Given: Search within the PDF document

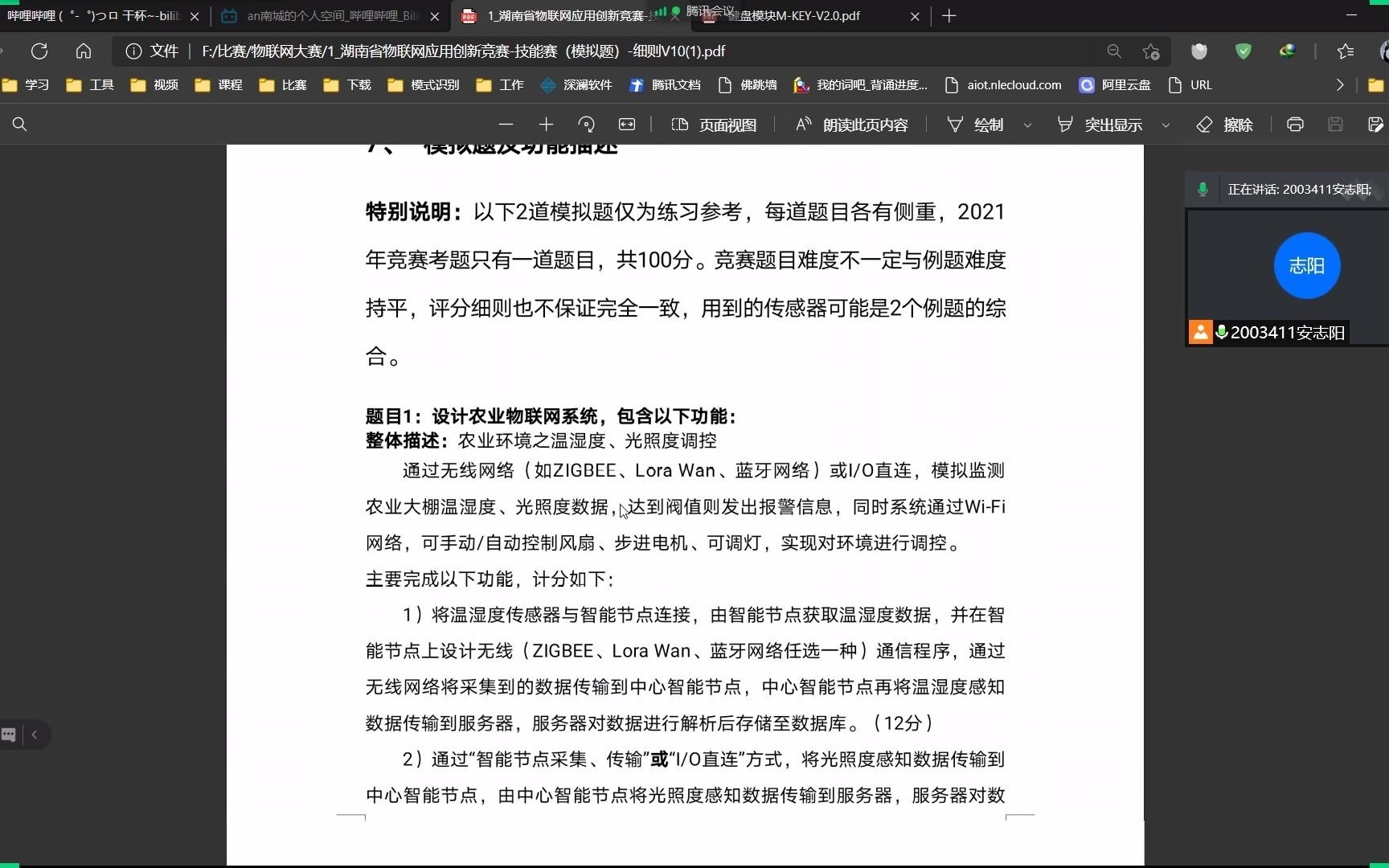Looking at the screenshot, I should pyautogui.click(x=20, y=125).
